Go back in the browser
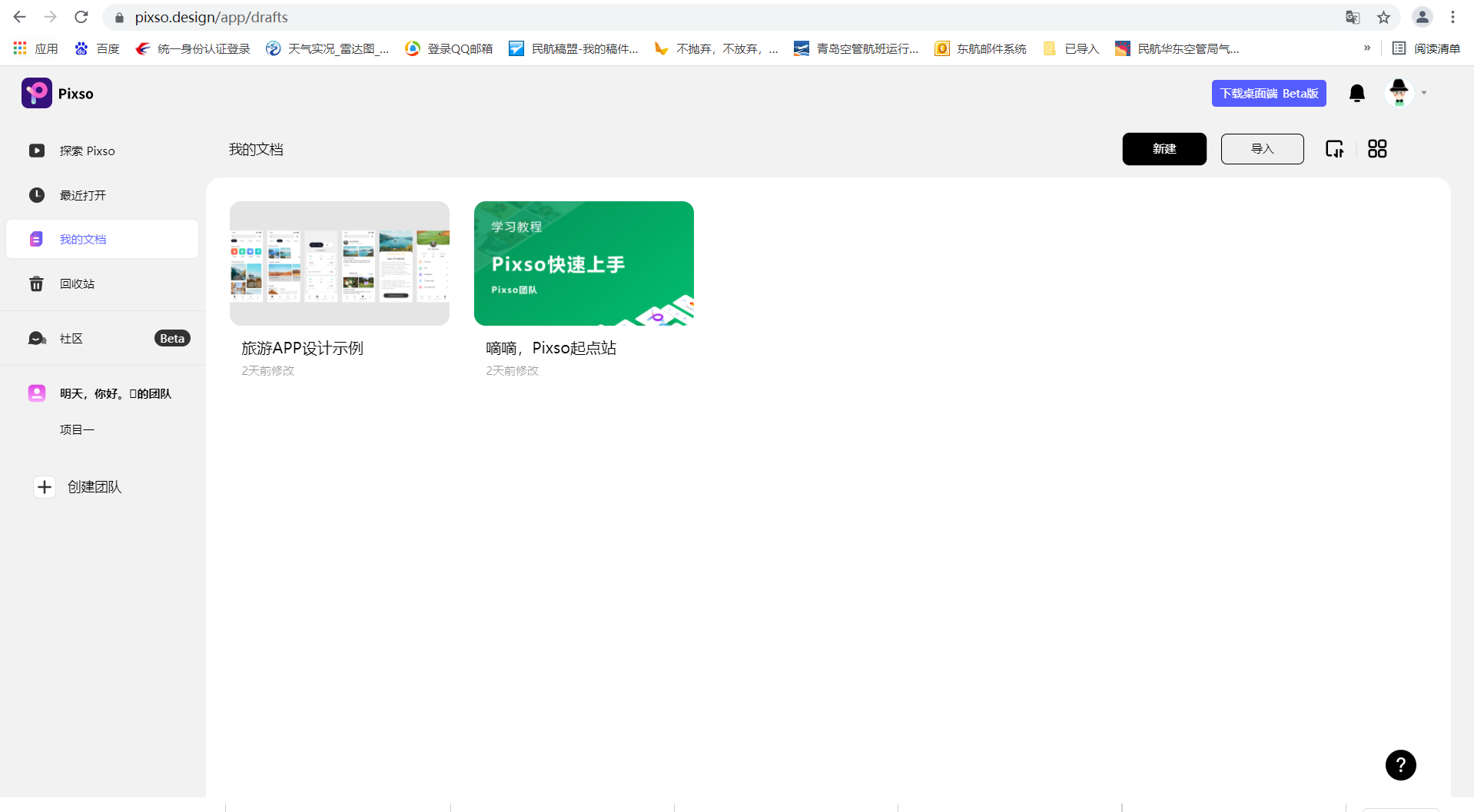This screenshot has width=1474, height=812. point(20,17)
